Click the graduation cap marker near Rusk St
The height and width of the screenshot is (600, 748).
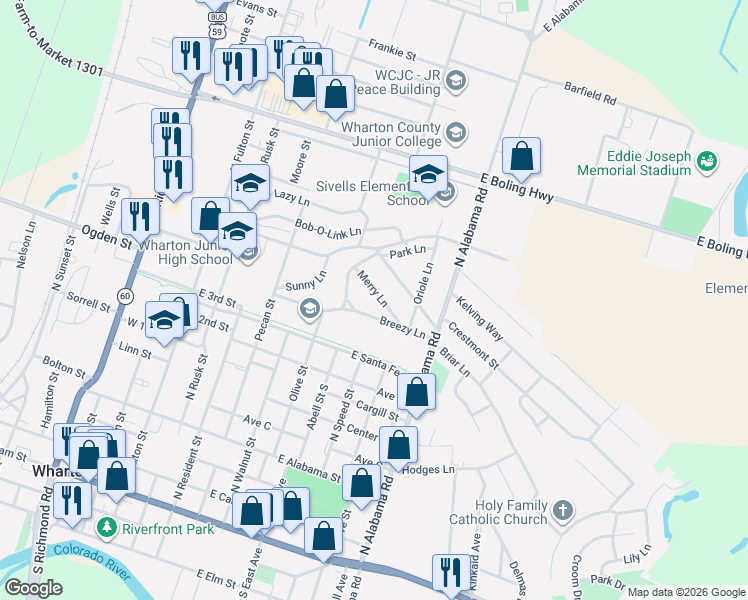point(250,183)
